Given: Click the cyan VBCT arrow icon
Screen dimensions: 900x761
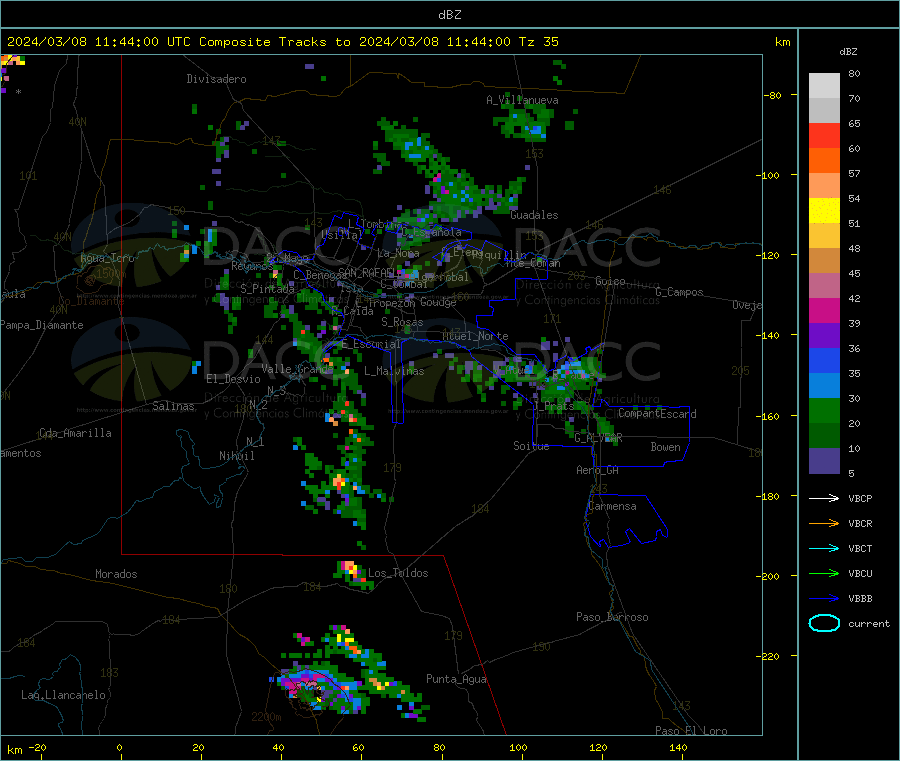Looking at the screenshot, I should point(824,548).
